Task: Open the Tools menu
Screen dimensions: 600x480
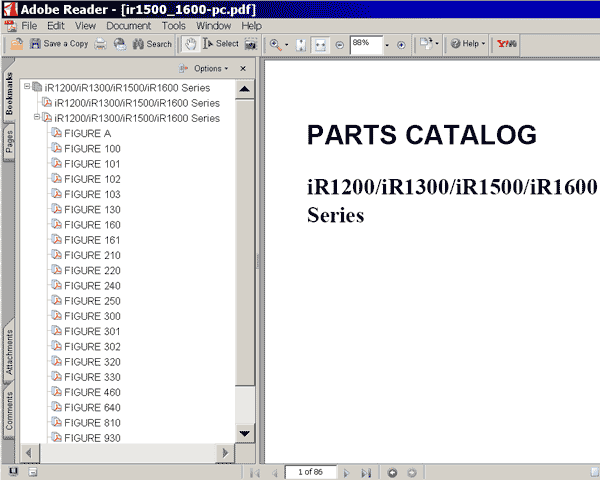Action: pos(173,26)
